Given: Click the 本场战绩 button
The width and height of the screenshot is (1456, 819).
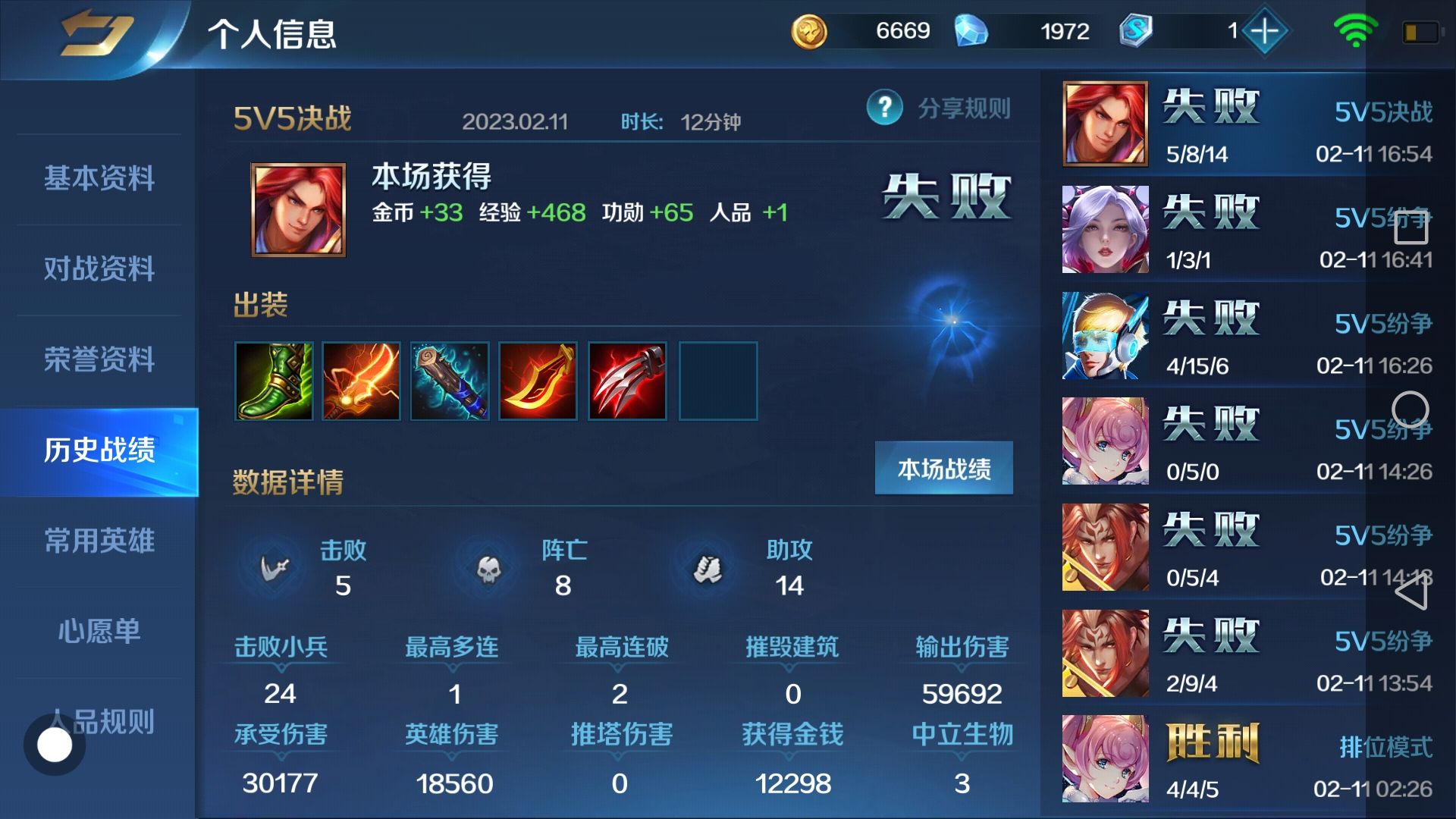Looking at the screenshot, I should [x=944, y=469].
